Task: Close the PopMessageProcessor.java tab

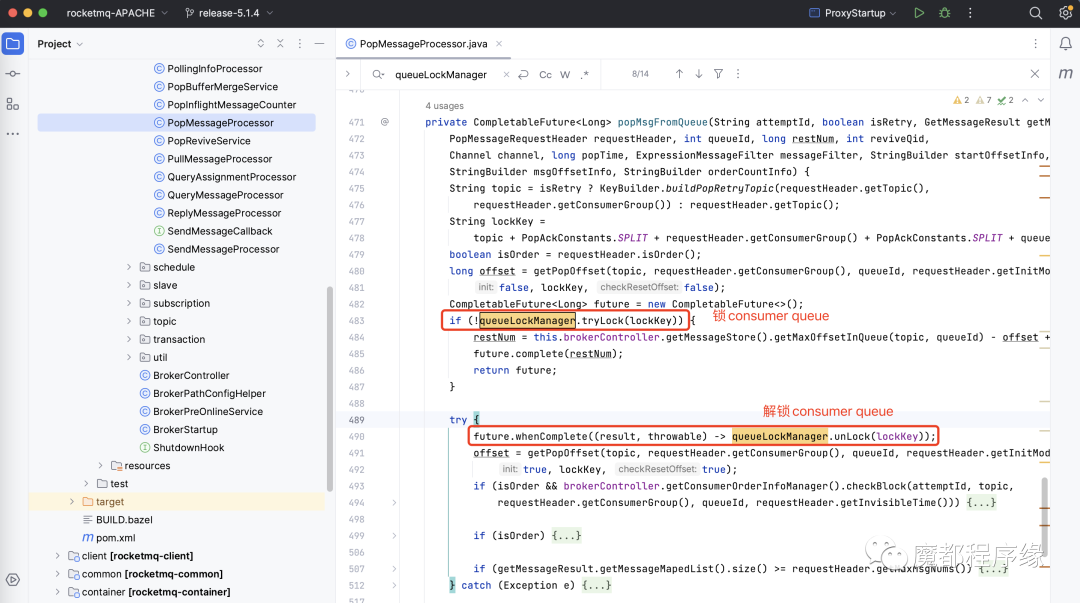Action: coord(499,43)
